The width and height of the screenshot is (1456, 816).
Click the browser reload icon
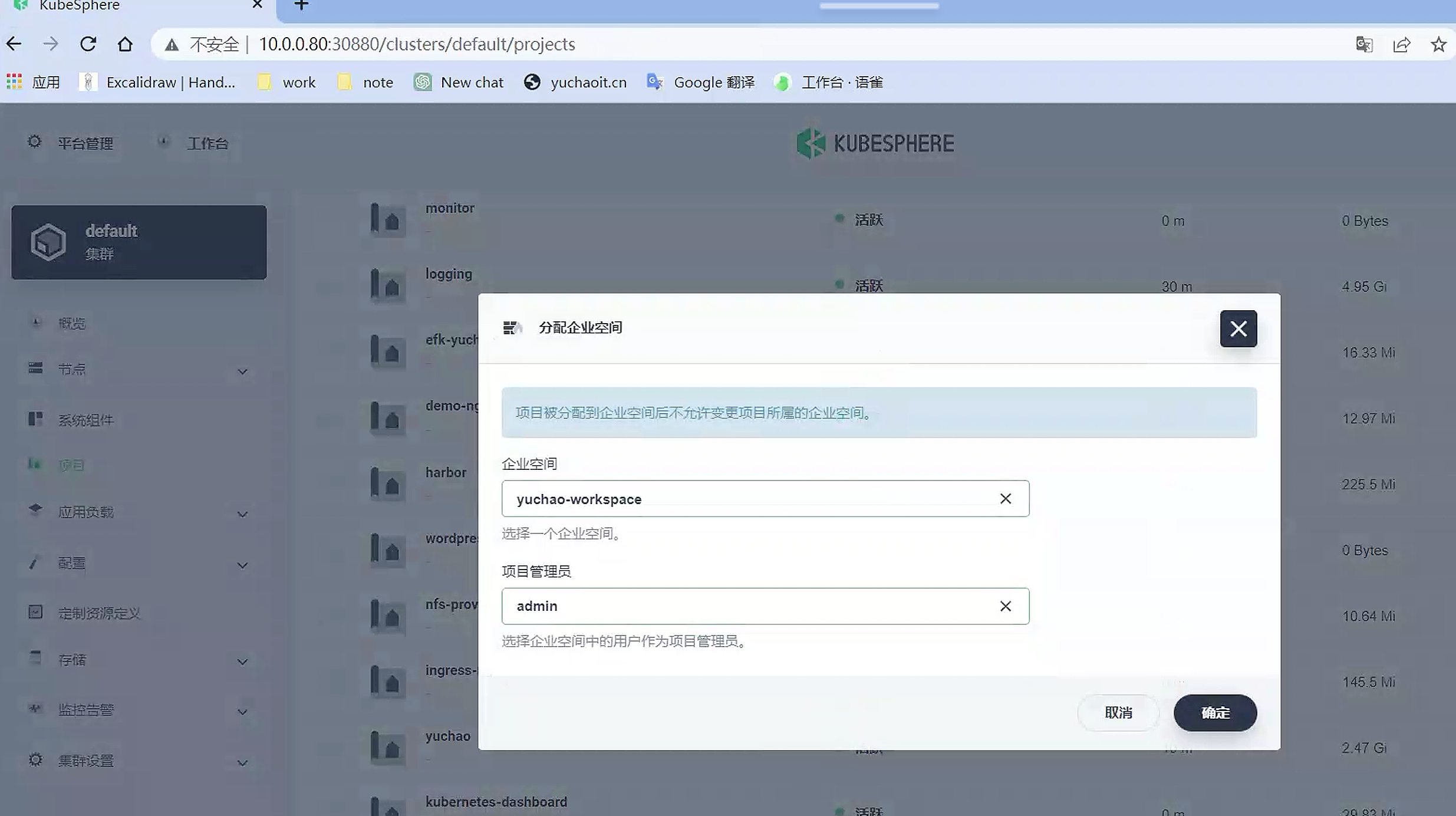88,44
